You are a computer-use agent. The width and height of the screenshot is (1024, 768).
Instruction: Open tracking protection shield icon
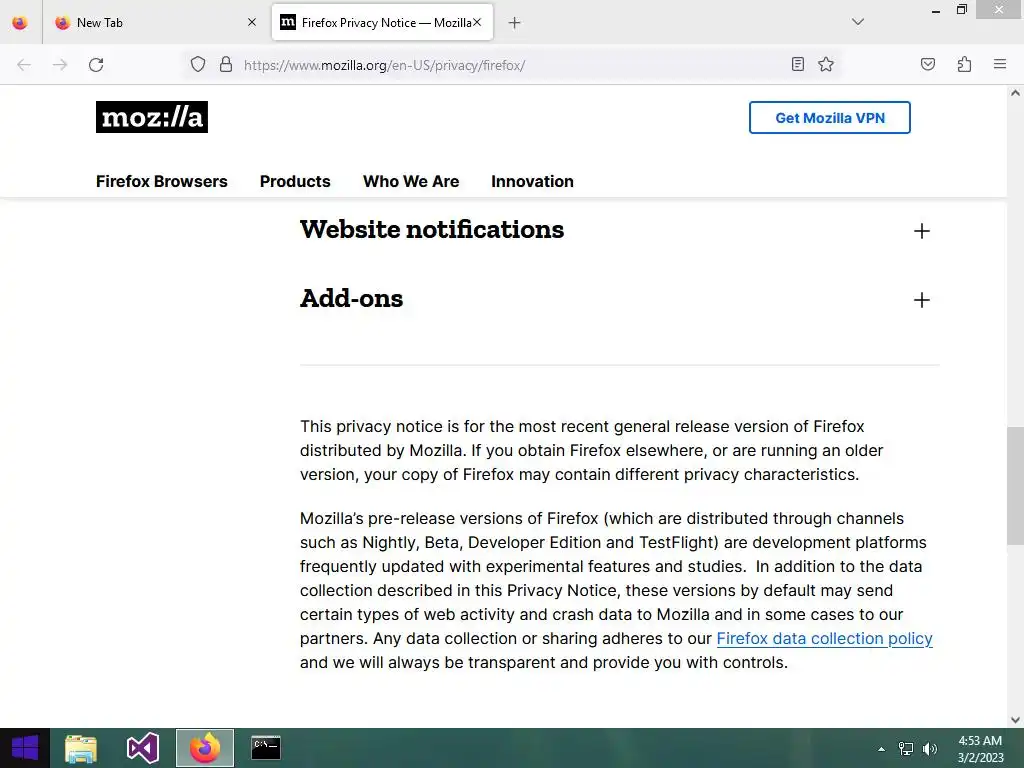[x=198, y=65]
